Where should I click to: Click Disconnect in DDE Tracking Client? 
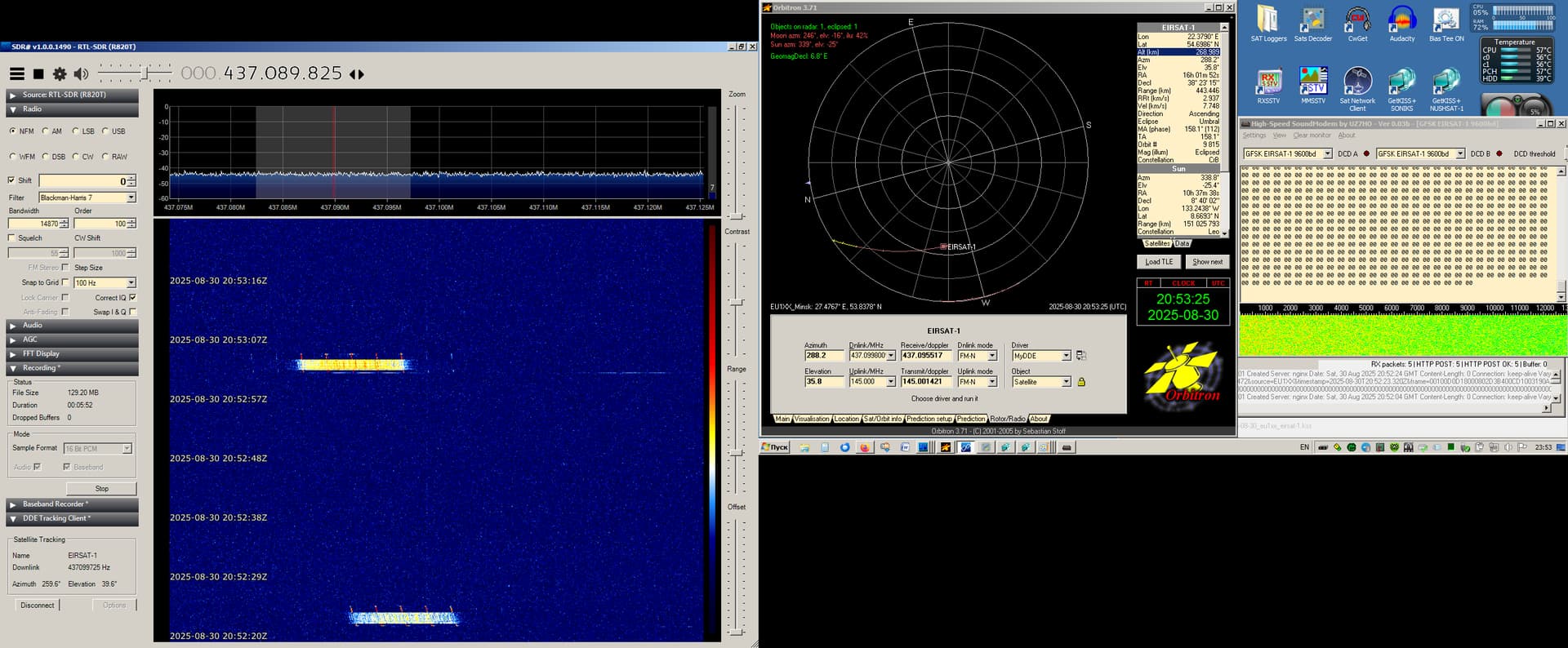pos(38,606)
